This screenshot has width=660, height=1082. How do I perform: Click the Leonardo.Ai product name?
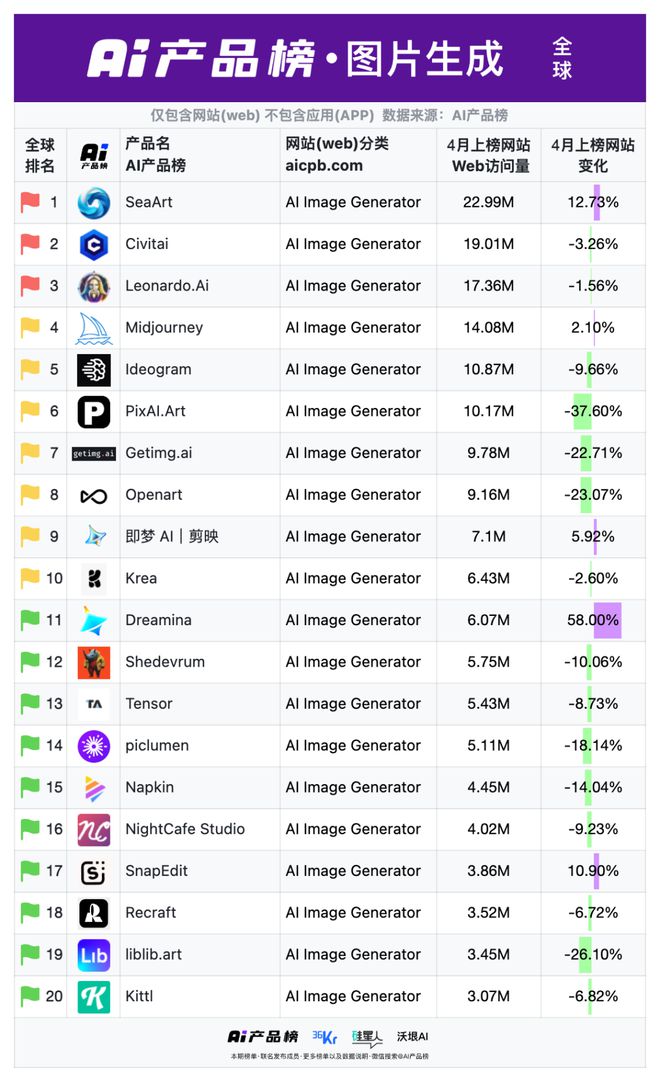click(167, 286)
